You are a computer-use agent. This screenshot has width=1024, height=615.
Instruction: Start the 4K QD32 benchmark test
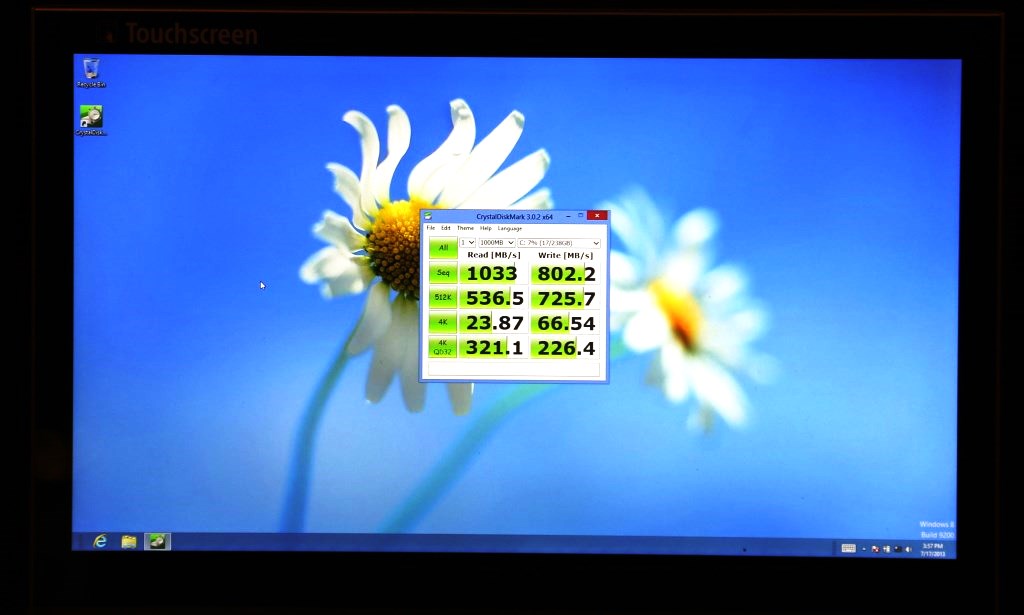point(443,347)
